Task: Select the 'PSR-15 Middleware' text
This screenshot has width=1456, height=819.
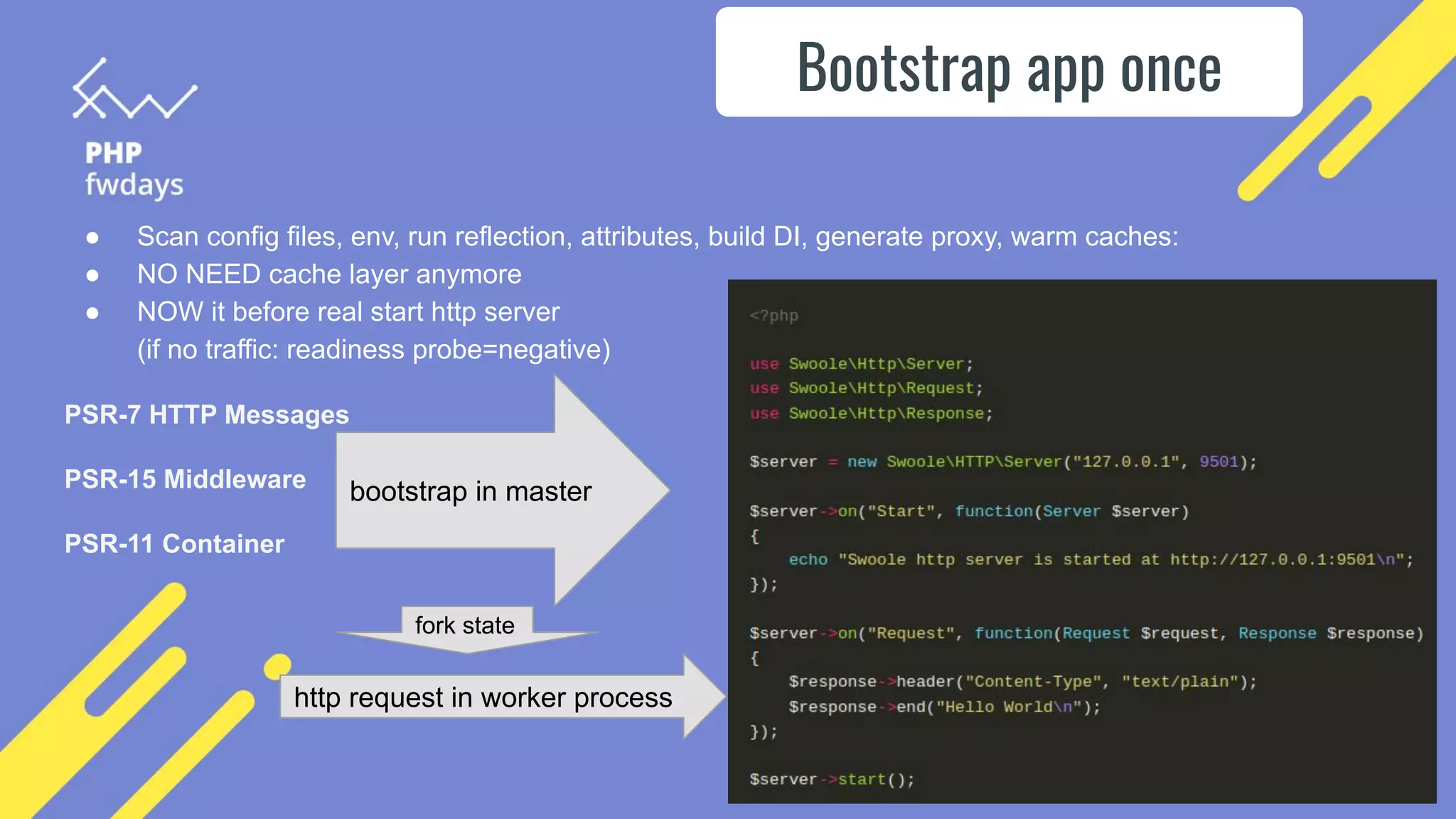Action: point(185,479)
